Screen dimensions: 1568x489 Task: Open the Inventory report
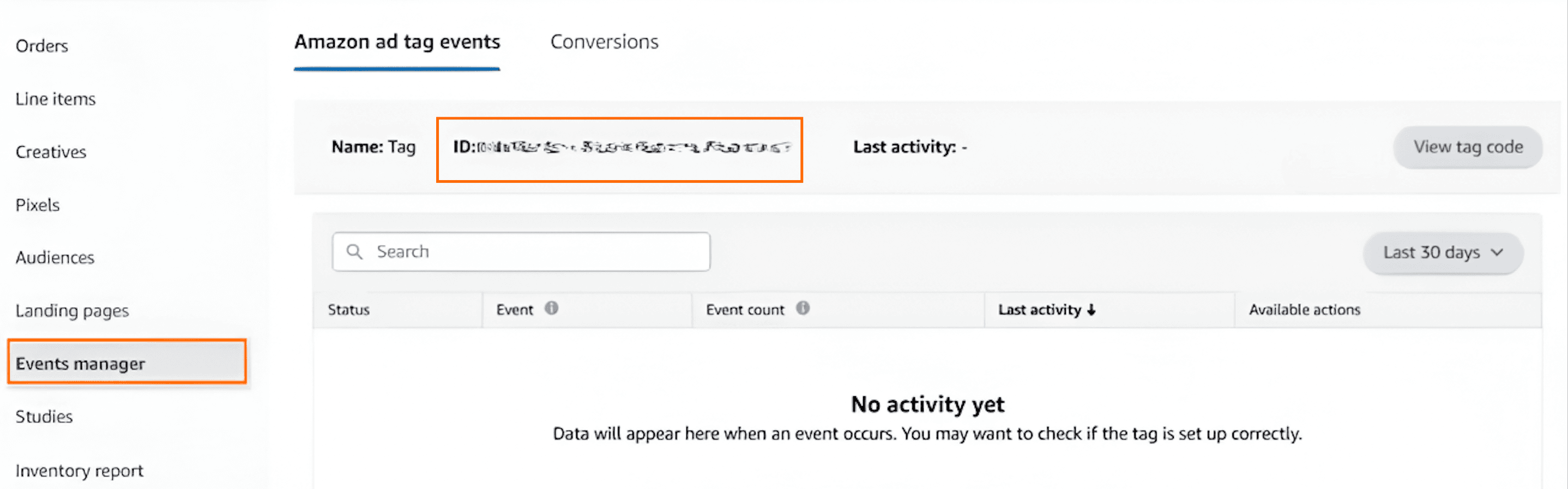[79, 471]
